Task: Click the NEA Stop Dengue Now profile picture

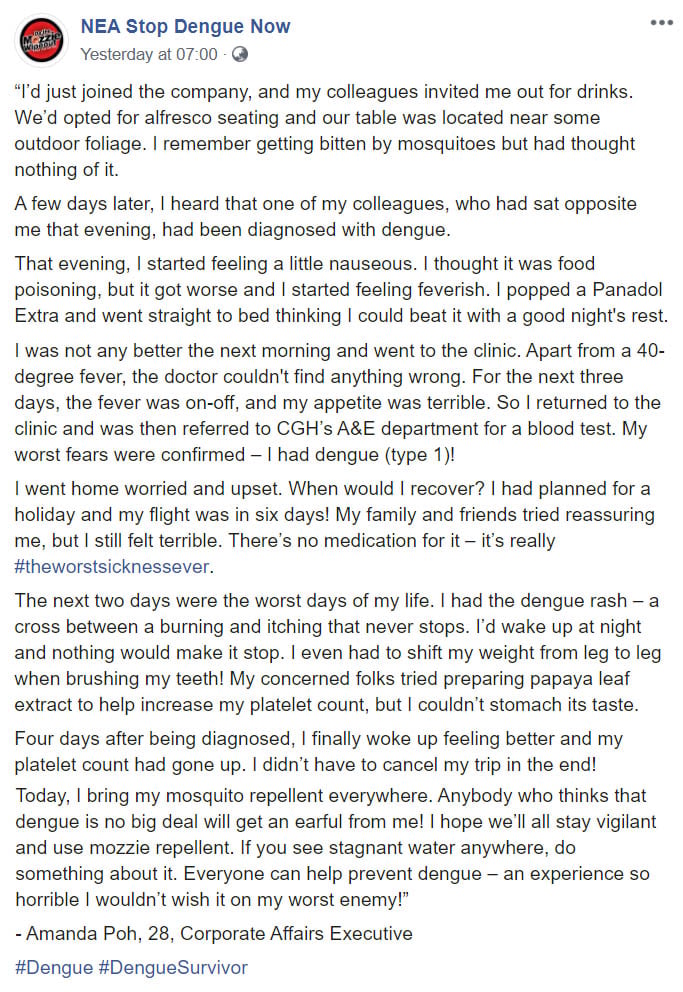Action: [x=42, y=38]
